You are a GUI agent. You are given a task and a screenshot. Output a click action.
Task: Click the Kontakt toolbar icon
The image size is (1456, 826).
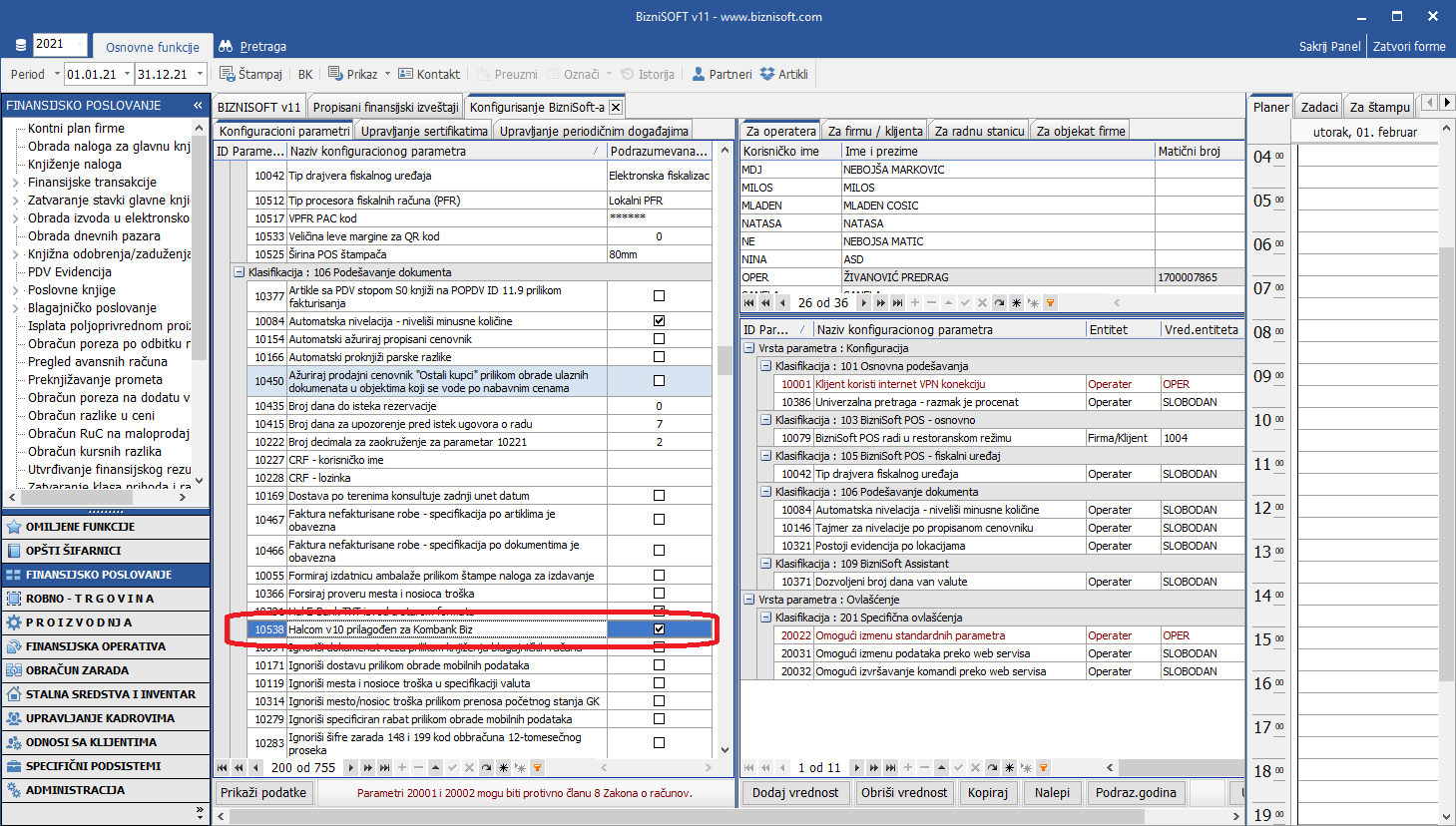coord(405,74)
